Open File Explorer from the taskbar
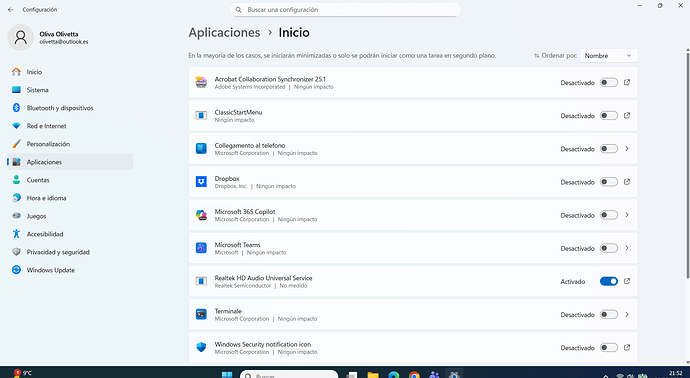This screenshot has width=690, height=378. coord(373,375)
